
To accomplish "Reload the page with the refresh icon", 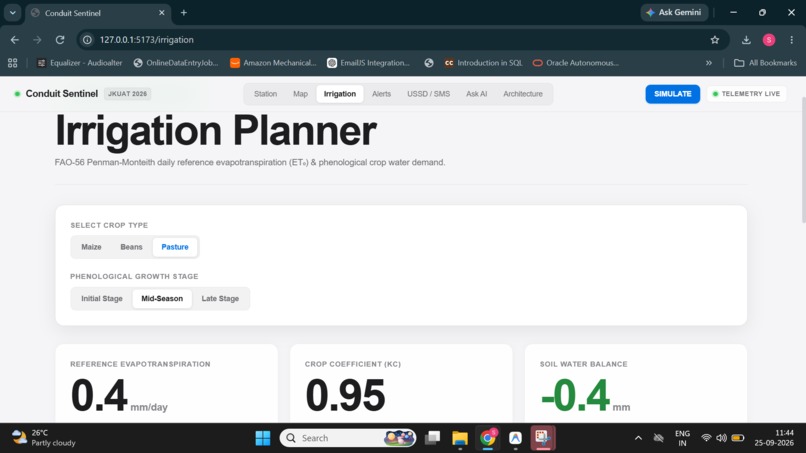I will (60, 40).
